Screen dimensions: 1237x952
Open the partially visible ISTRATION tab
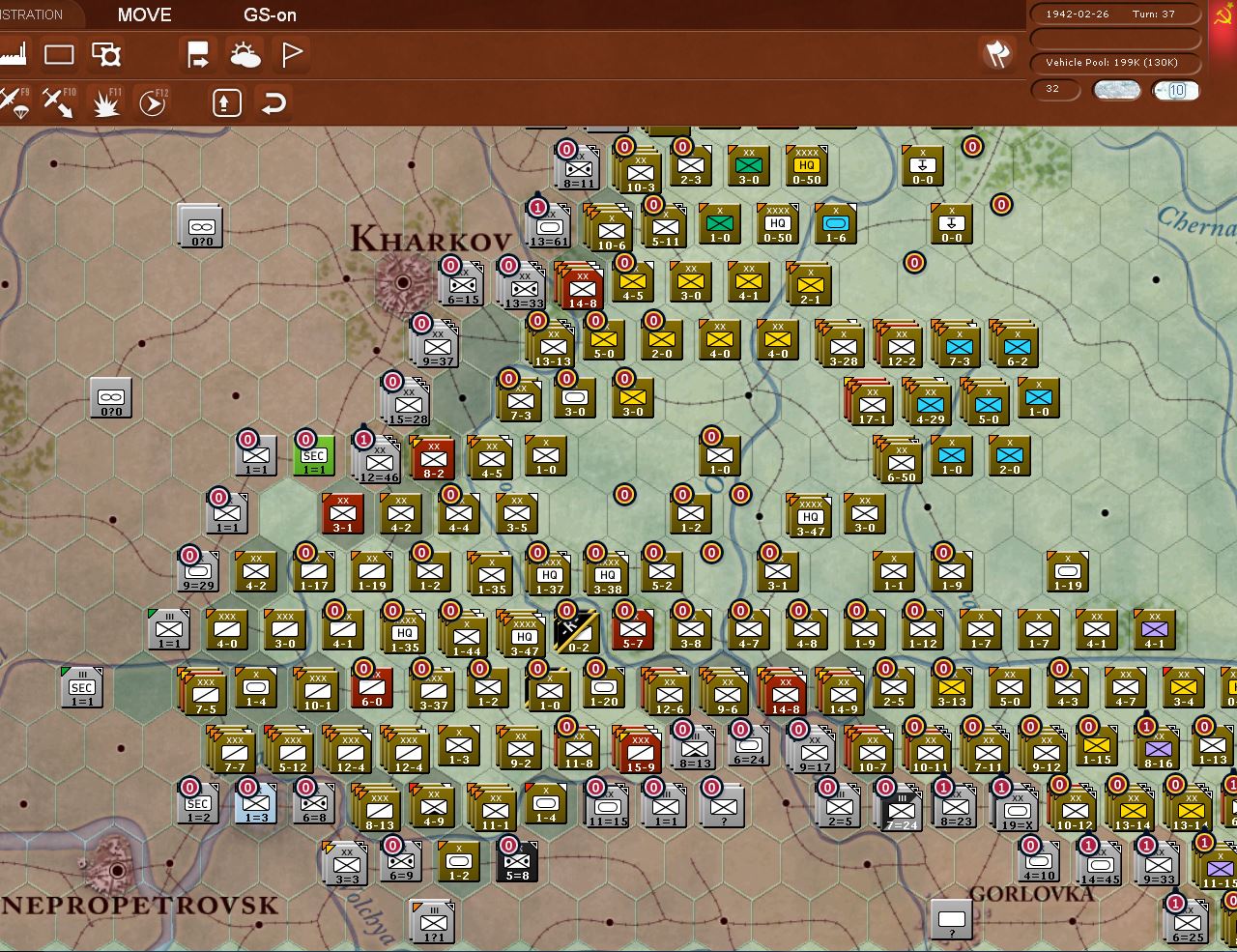(x=32, y=14)
